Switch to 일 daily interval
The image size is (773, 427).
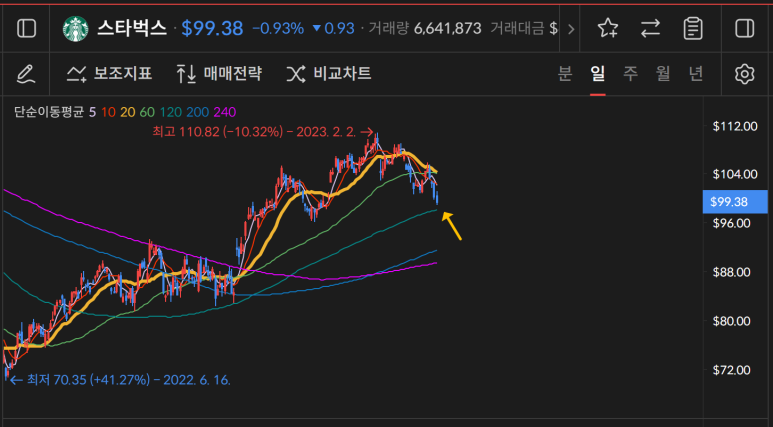click(597, 74)
